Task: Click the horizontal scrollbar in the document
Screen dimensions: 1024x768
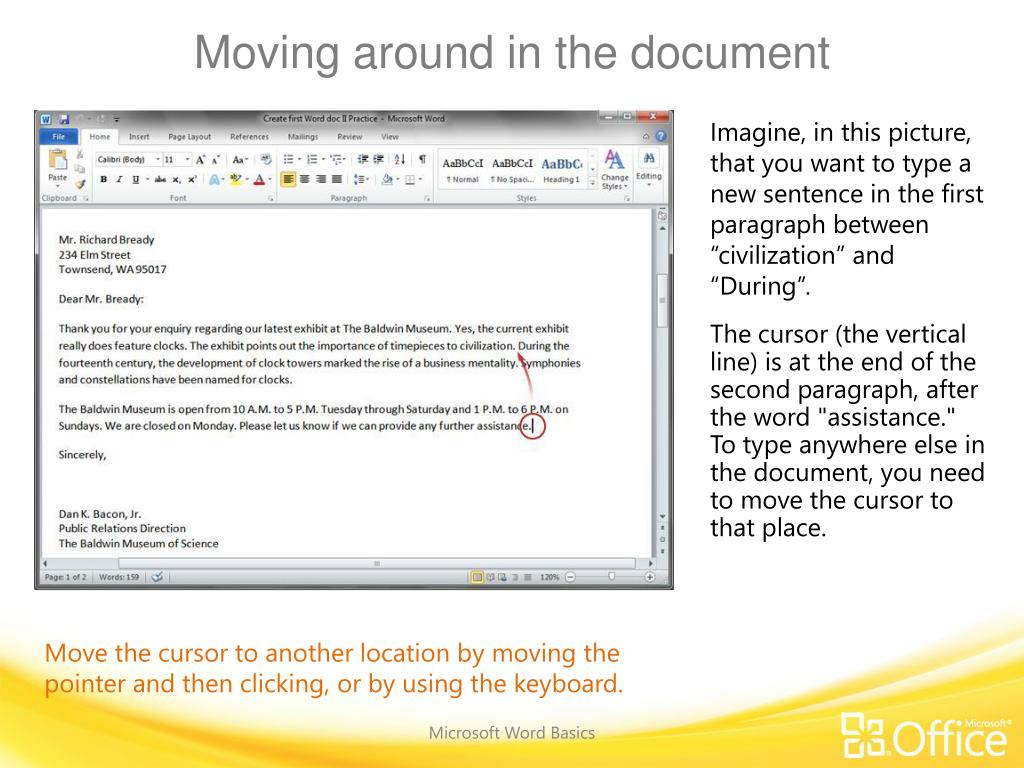Action: [x=377, y=563]
